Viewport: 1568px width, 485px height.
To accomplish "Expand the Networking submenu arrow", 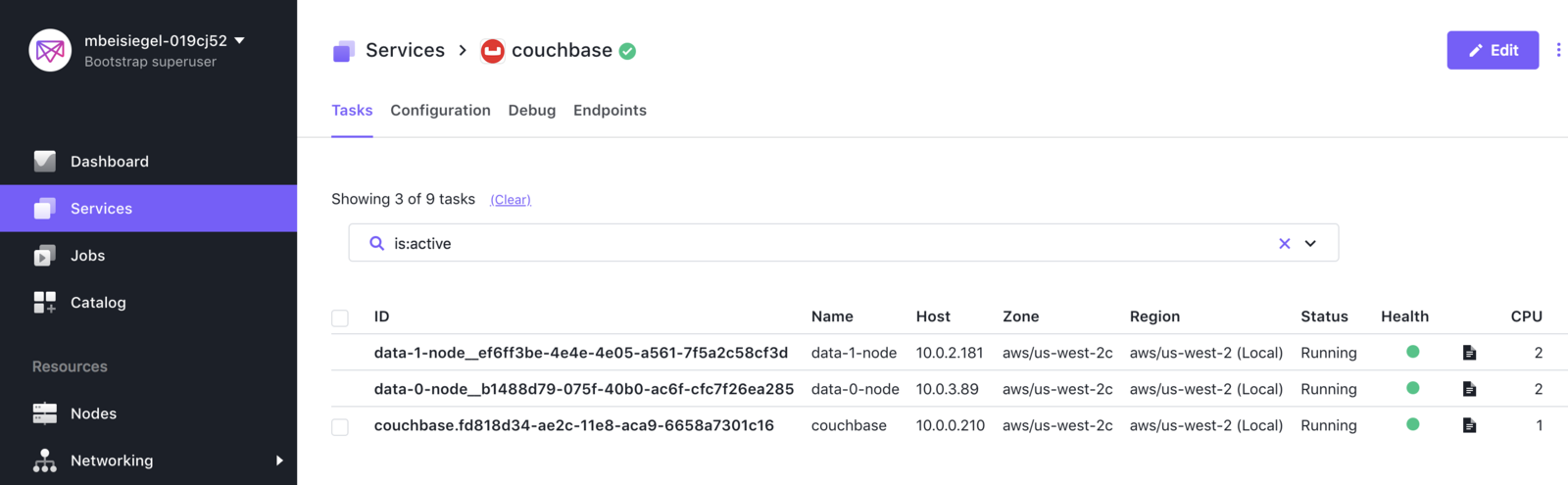I will tap(279, 461).
